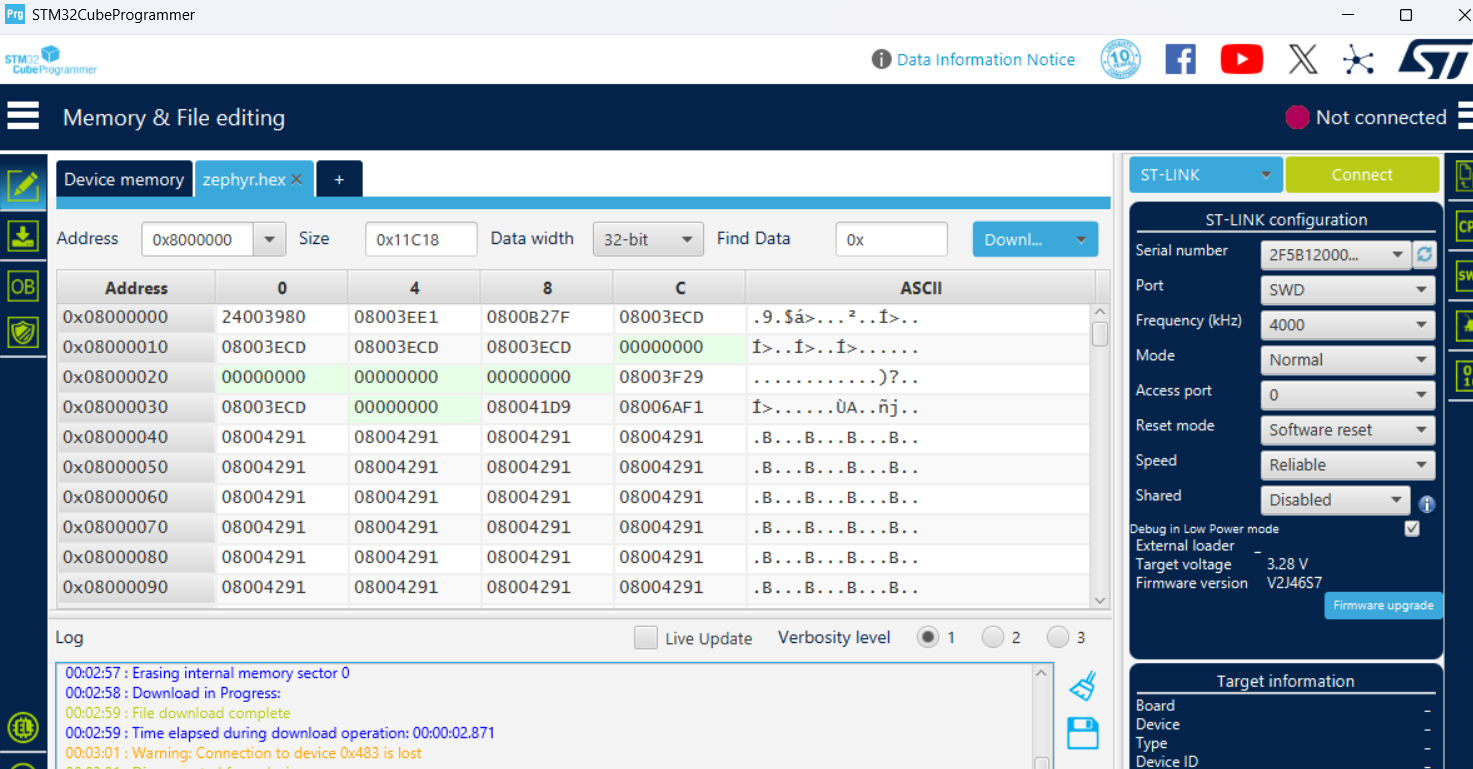The width and height of the screenshot is (1473, 769).
Task: Add a new tab with the plus button
Action: tap(339, 180)
